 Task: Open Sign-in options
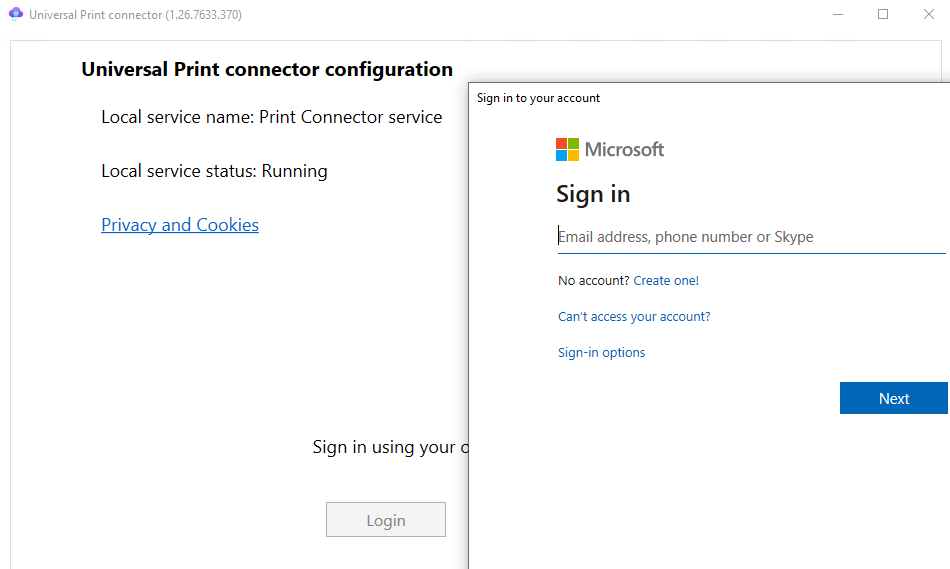(601, 353)
